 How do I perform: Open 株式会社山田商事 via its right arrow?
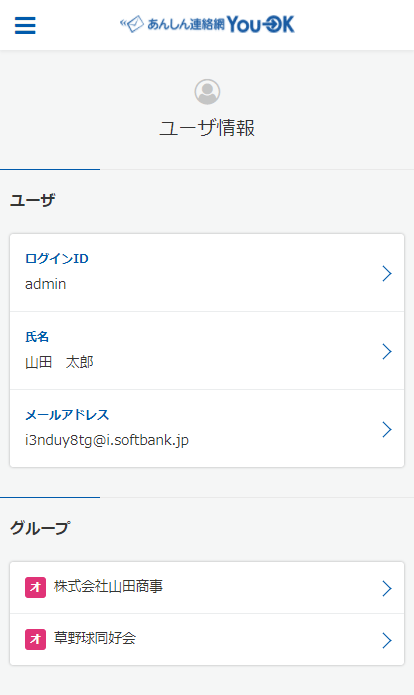point(387,588)
